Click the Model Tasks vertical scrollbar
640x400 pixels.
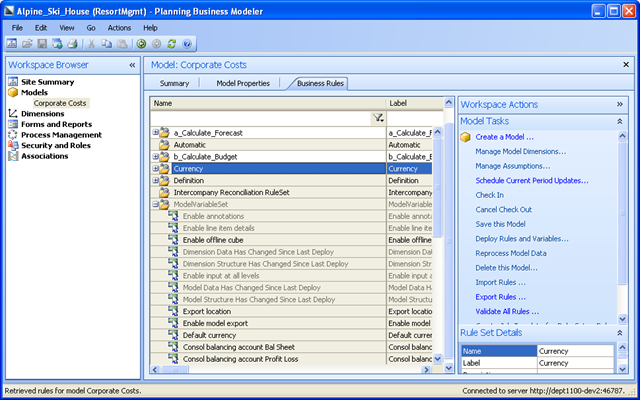point(622,227)
